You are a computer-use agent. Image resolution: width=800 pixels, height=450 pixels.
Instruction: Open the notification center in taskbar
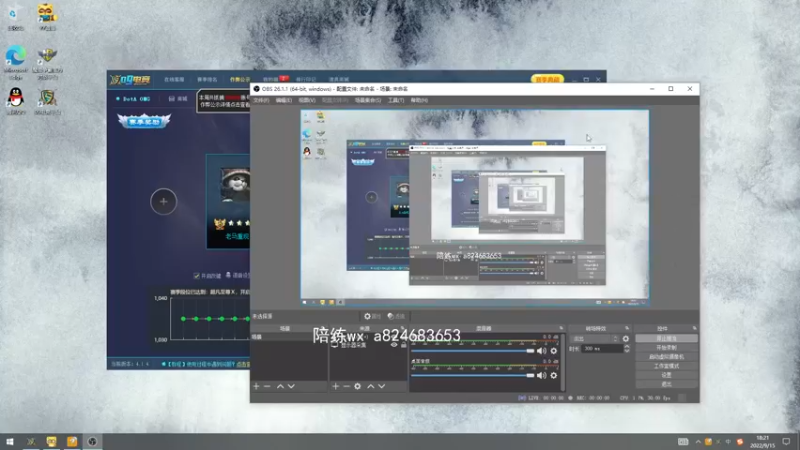(786, 441)
